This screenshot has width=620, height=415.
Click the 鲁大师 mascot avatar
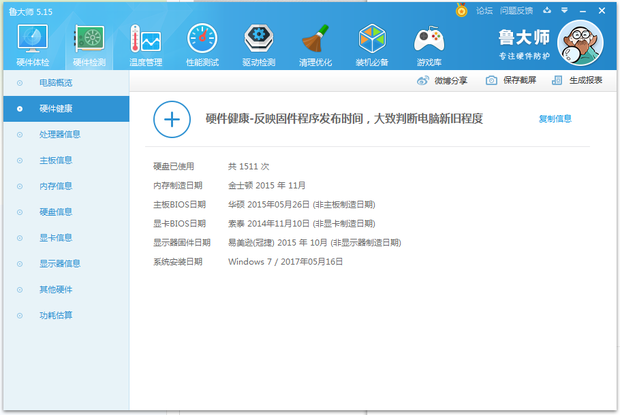click(x=580, y=43)
